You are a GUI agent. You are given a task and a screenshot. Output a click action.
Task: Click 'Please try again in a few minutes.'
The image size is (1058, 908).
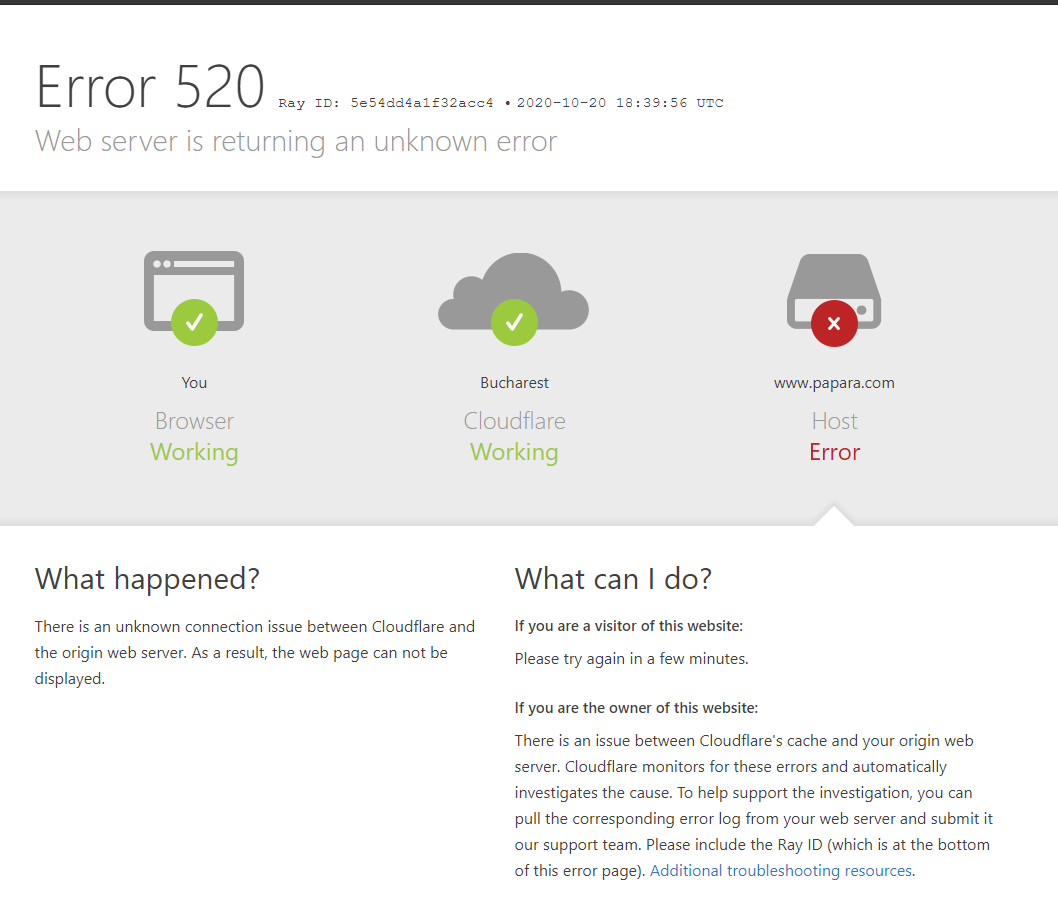tap(631, 658)
